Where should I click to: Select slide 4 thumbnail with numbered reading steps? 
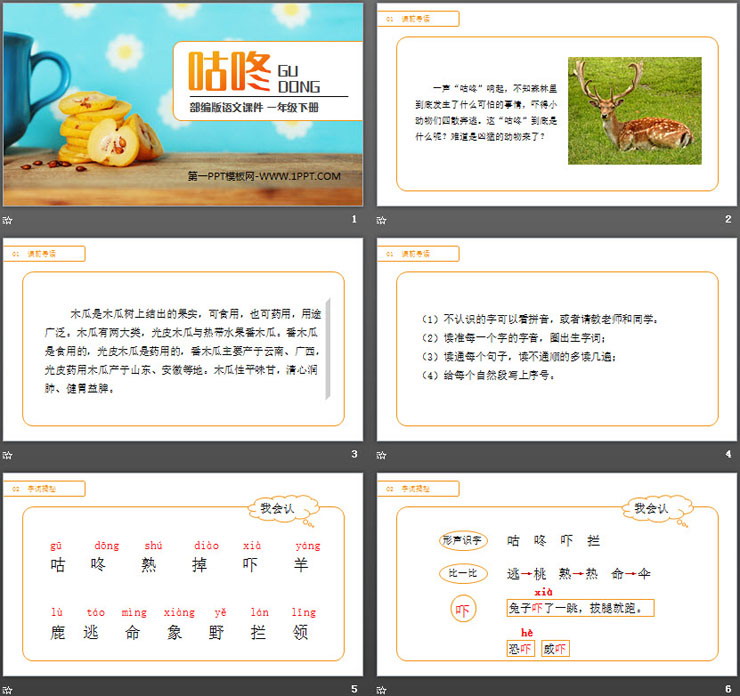pyautogui.click(x=556, y=339)
